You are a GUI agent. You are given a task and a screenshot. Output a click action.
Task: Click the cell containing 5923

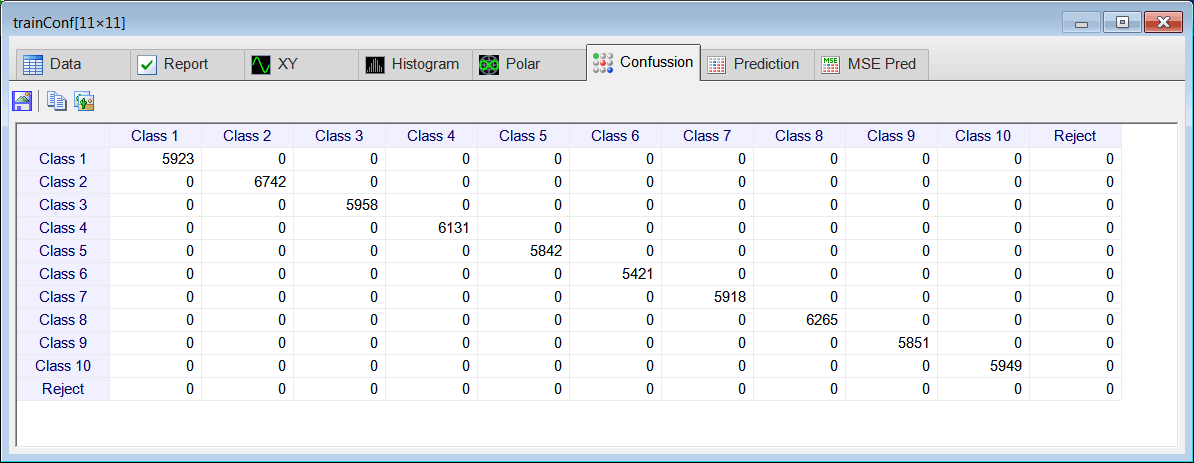pyautogui.click(x=155, y=159)
